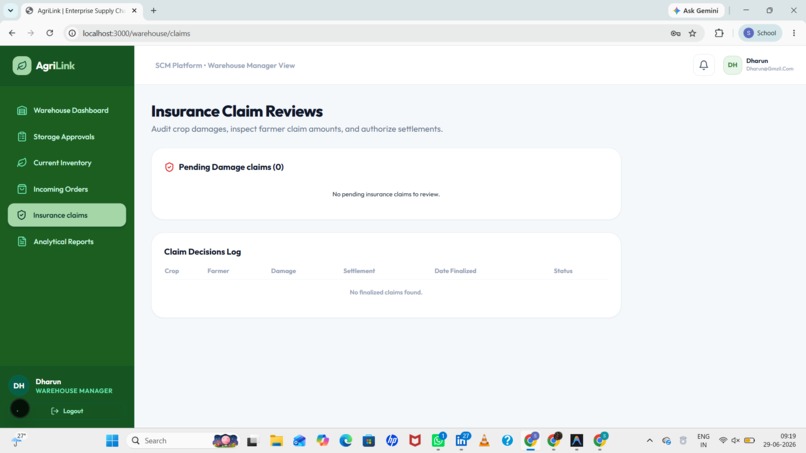This screenshot has width=806, height=453.
Task: Open the School profile button
Action: [x=760, y=33]
